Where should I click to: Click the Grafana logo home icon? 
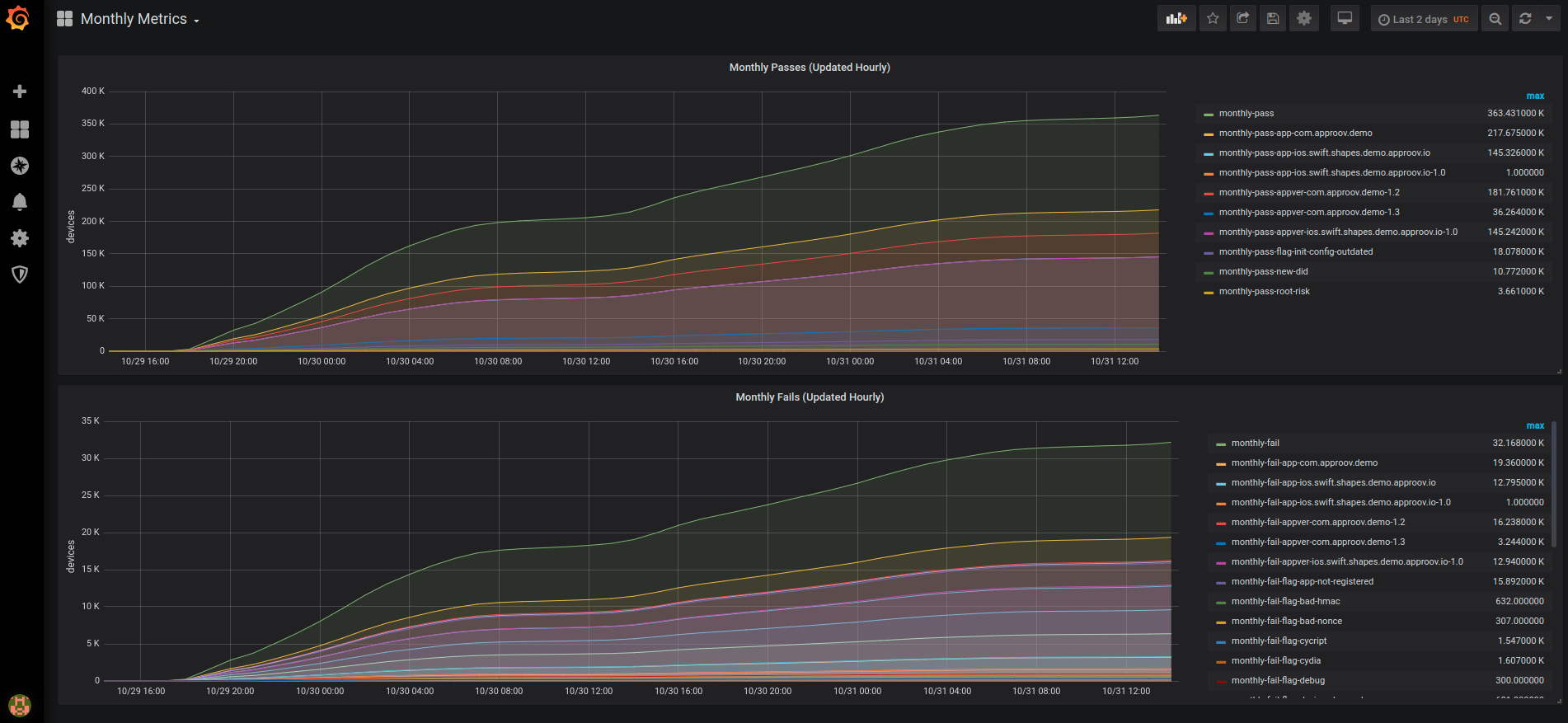[18, 18]
